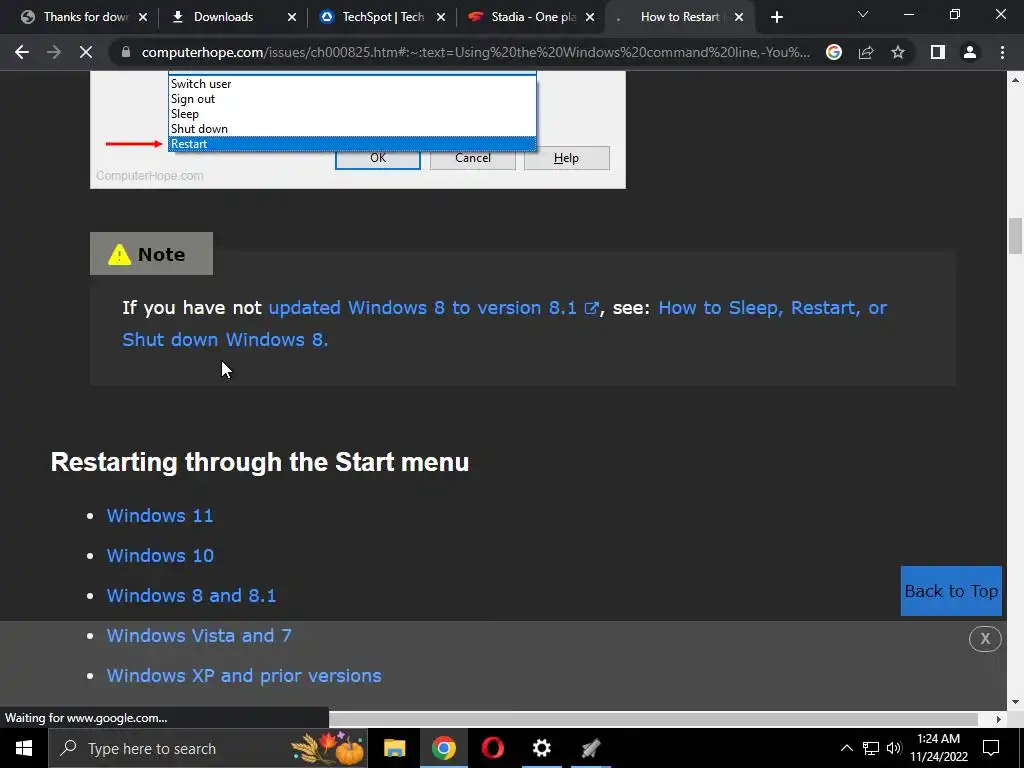Click the padlock site info icon
Image resolution: width=1024 pixels, height=768 pixels.
point(126,52)
